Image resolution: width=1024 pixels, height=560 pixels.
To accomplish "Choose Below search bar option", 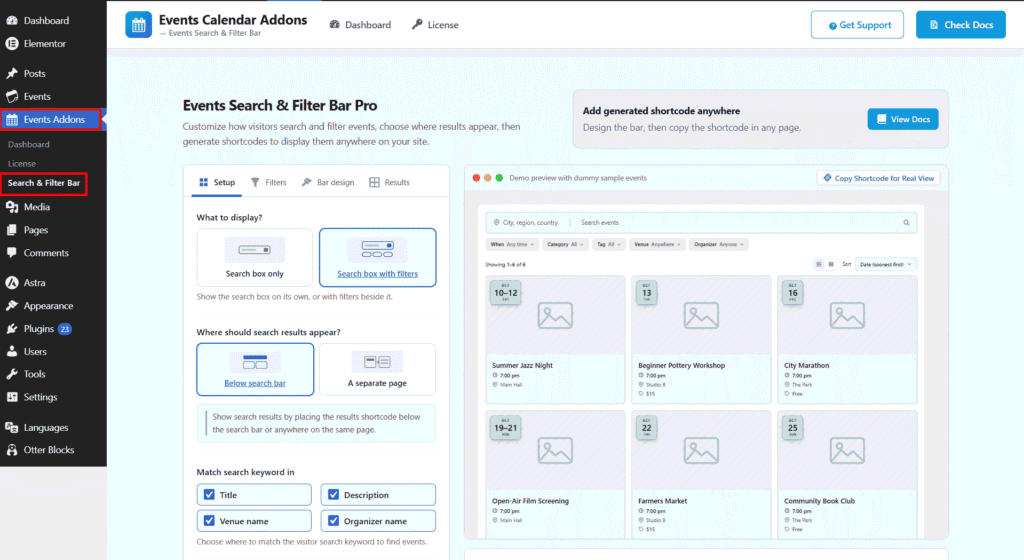I will click(255, 369).
